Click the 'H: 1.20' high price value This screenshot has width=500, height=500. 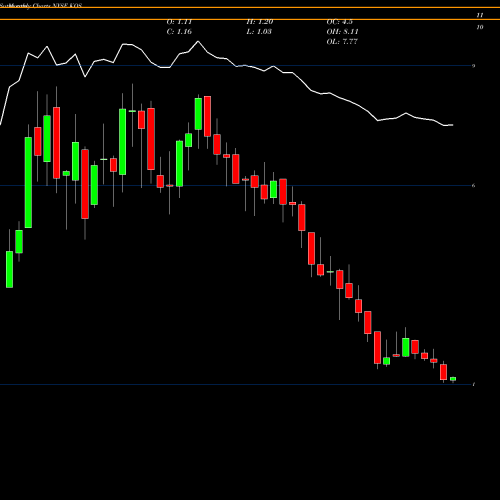(260, 22)
